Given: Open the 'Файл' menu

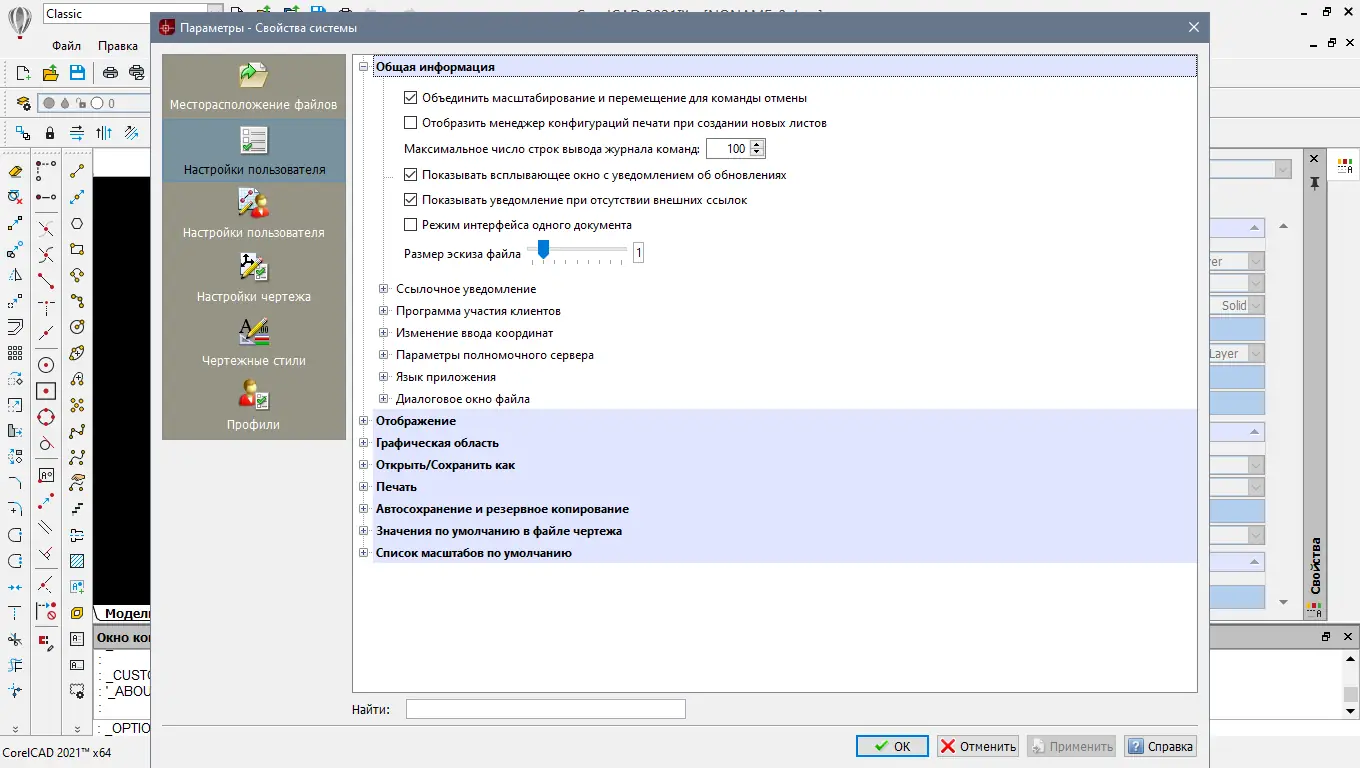Looking at the screenshot, I should click(x=67, y=46).
